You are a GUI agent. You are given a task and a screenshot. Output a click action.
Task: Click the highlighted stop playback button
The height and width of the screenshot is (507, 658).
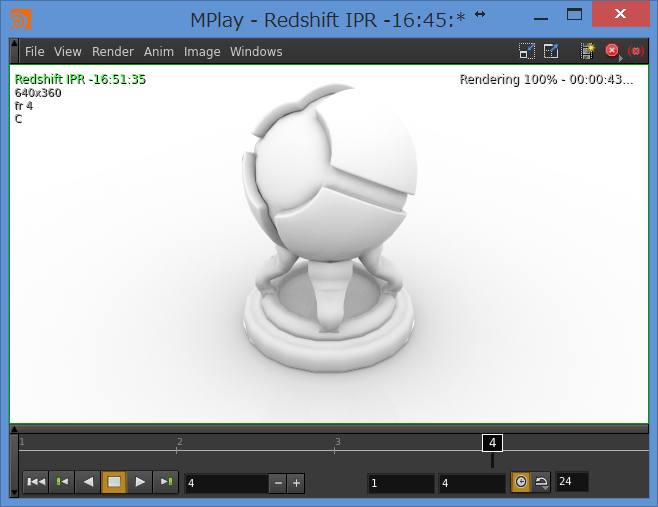(x=114, y=482)
